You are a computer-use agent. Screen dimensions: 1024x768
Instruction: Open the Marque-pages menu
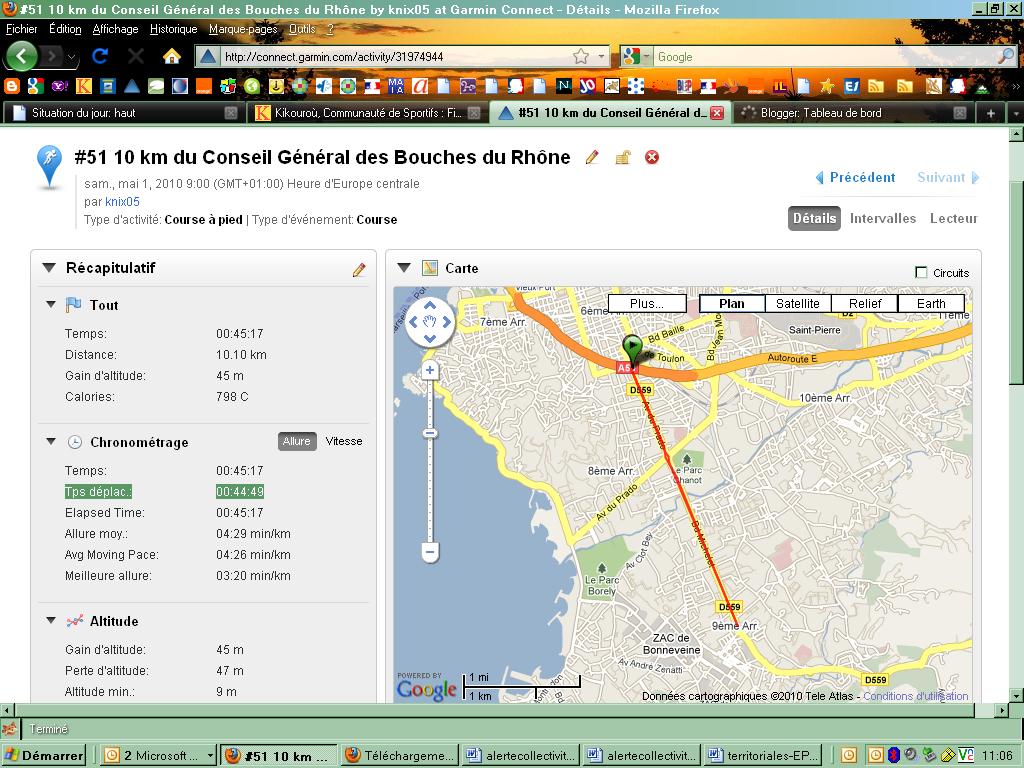coord(243,29)
